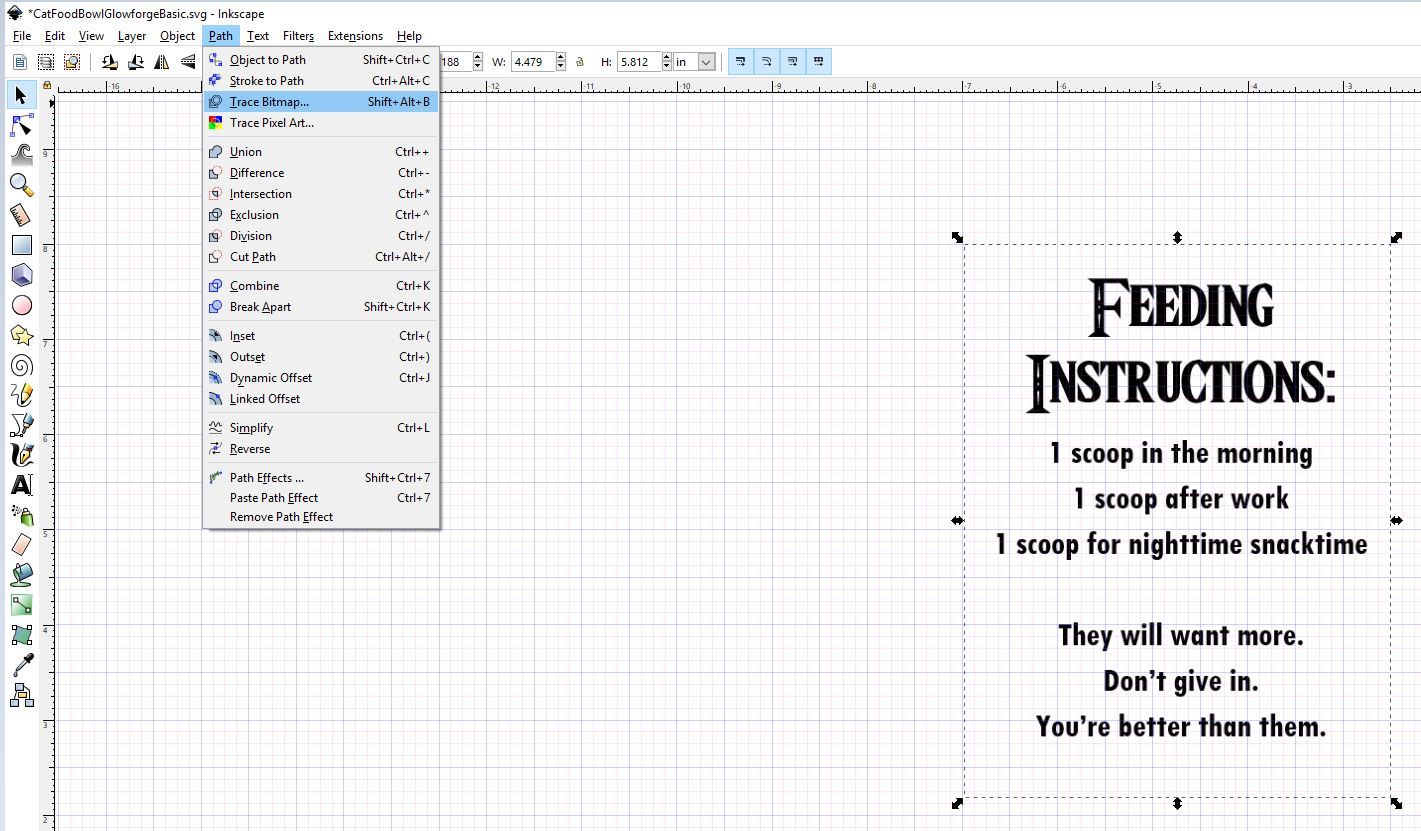Select the Gradient tool

[x=21, y=605]
